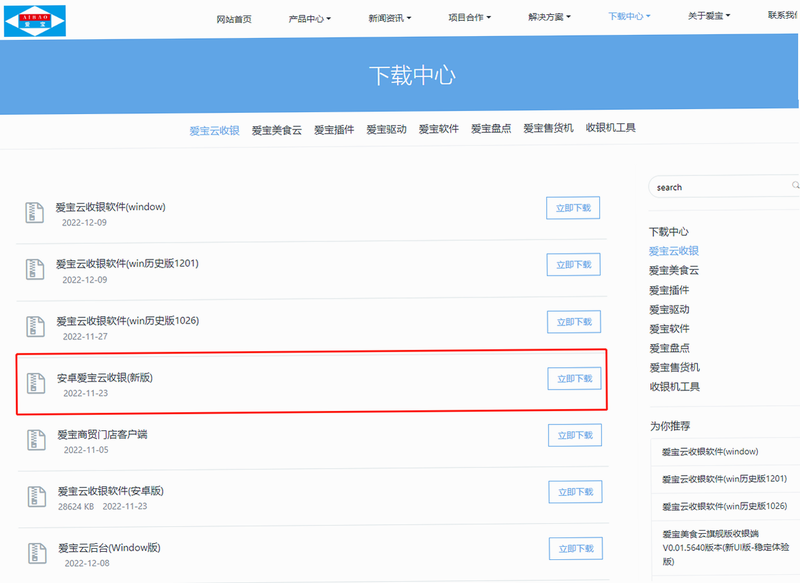Open 收银机工具 in the sidebar list
Screen dimensions: 800x583
tap(674, 387)
